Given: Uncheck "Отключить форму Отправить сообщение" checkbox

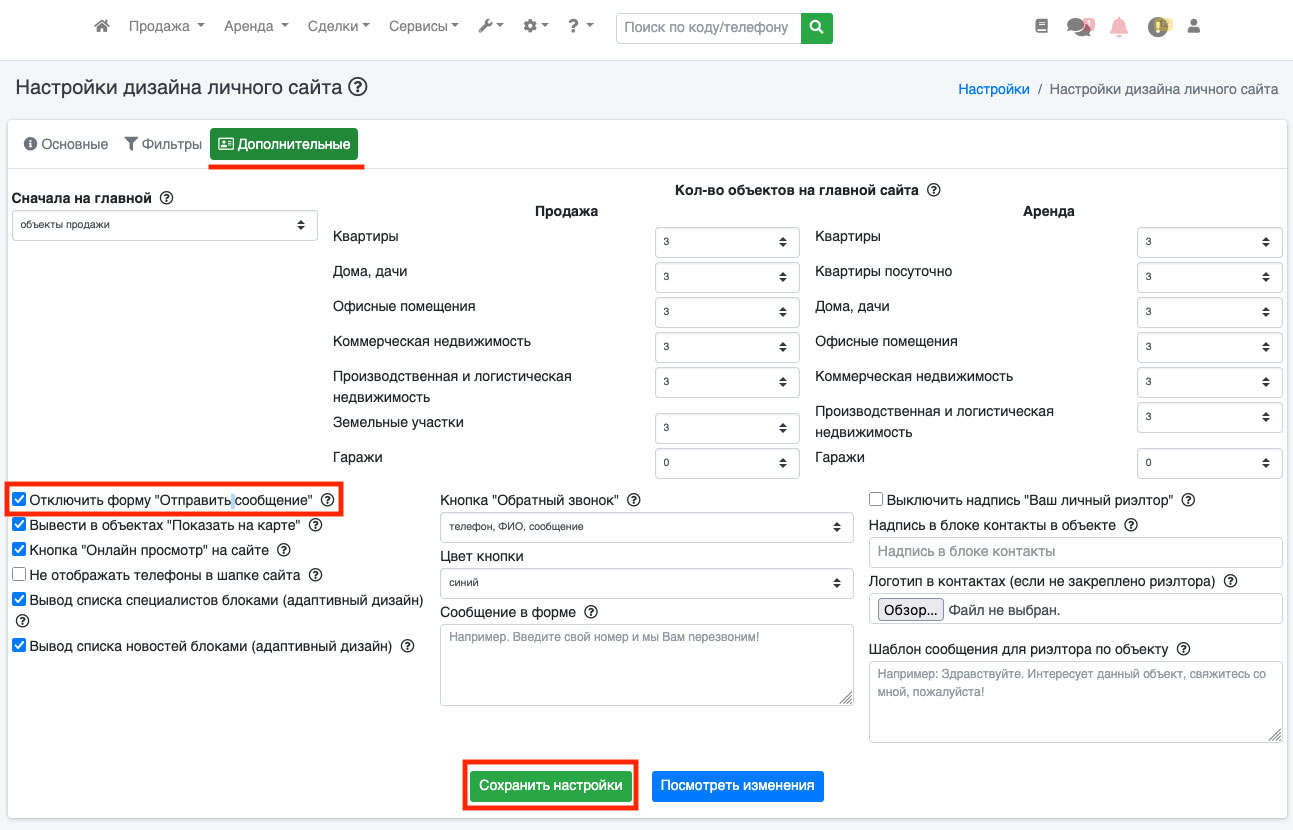Looking at the screenshot, I should tap(19, 499).
